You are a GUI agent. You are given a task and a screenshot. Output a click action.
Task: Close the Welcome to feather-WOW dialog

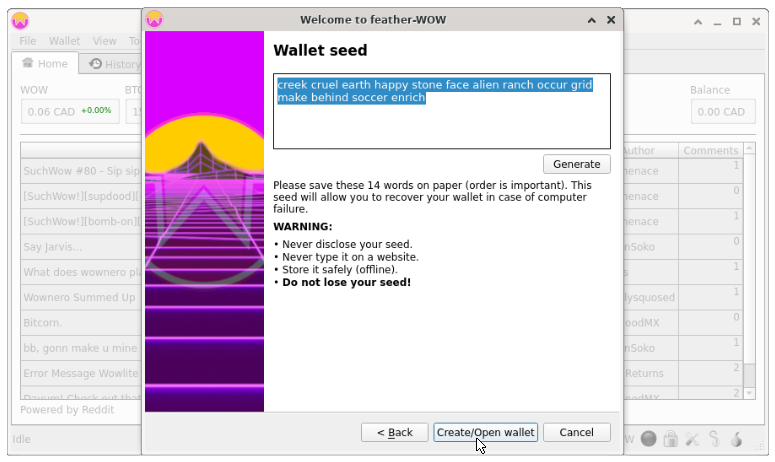(x=611, y=20)
